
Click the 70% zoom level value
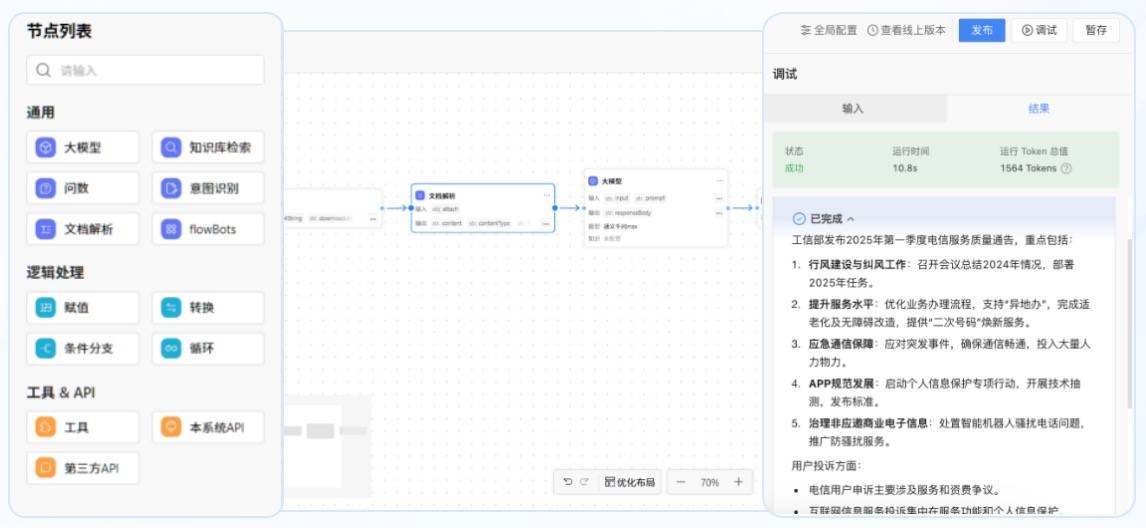pyautogui.click(x=709, y=482)
